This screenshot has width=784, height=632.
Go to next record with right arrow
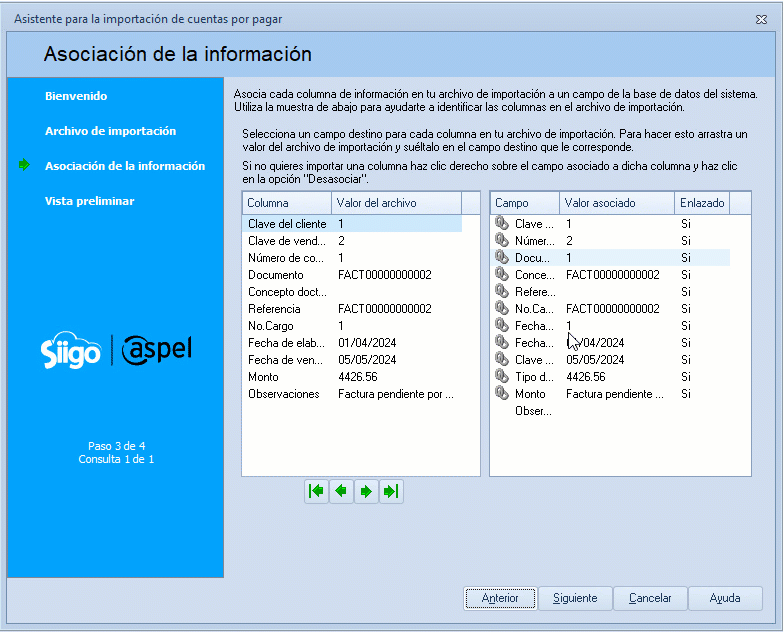[x=366, y=491]
